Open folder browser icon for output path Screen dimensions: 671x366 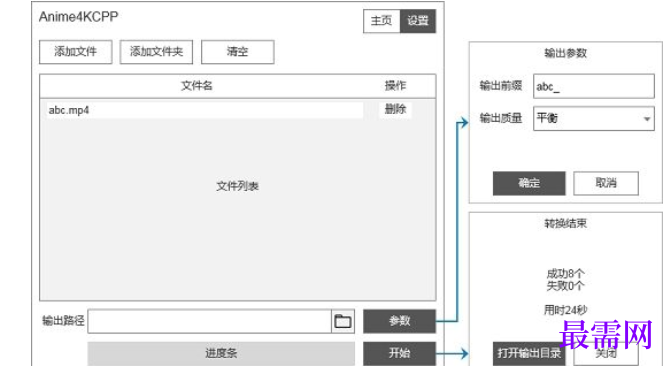coord(343,321)
